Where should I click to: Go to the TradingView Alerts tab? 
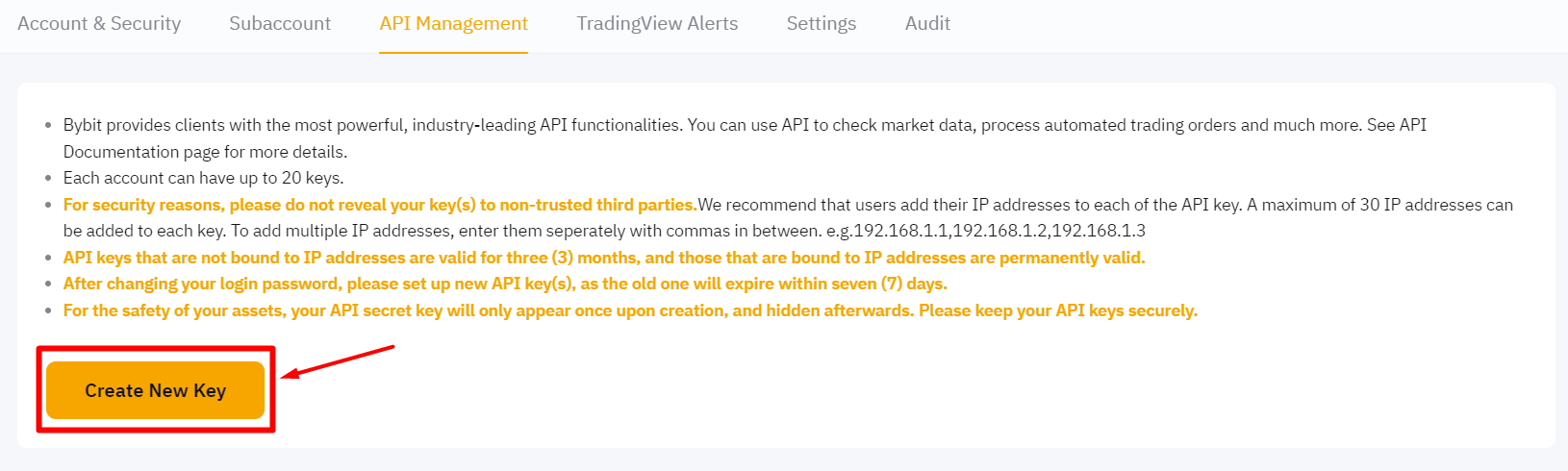[x=657, y=24]
